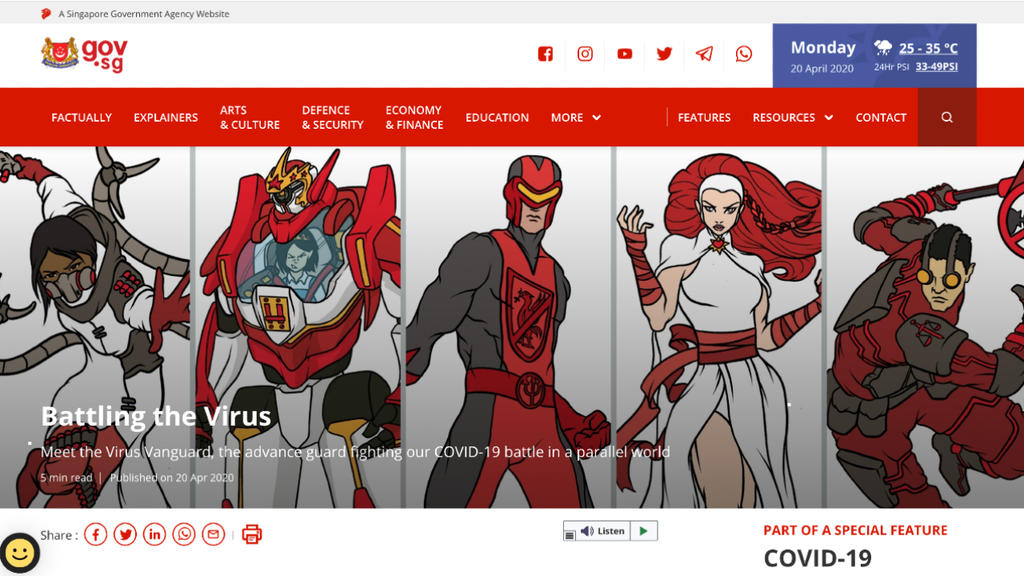Open the header WhatsApp icon
Screen dimensions: 1024x576
coord(744,54)
